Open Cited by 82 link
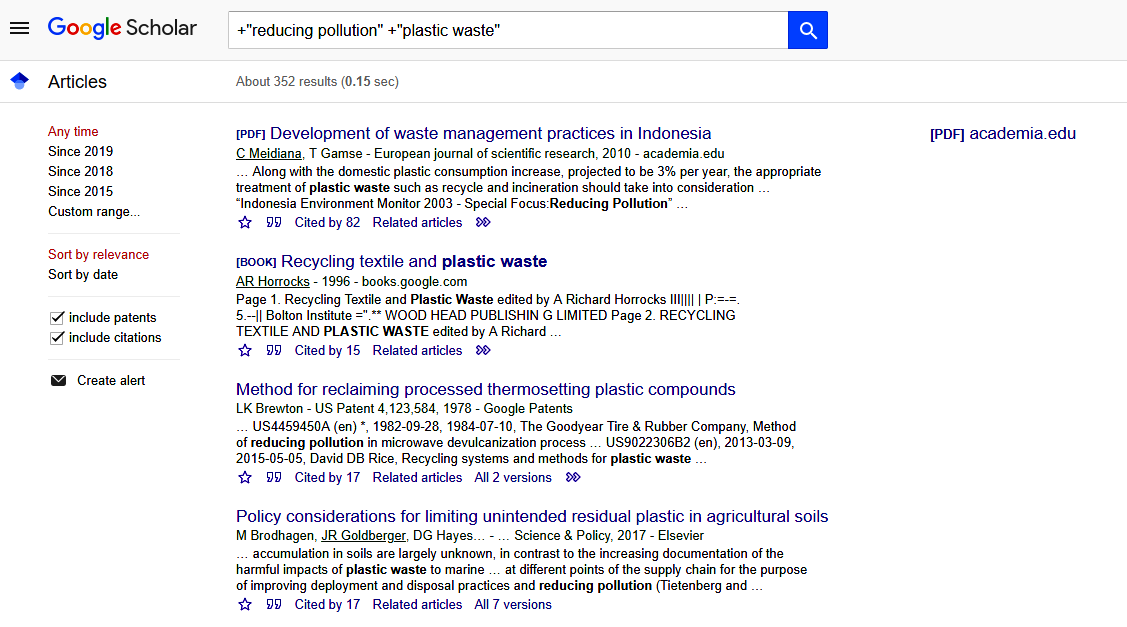1127x627 pixels. (327, 223)
